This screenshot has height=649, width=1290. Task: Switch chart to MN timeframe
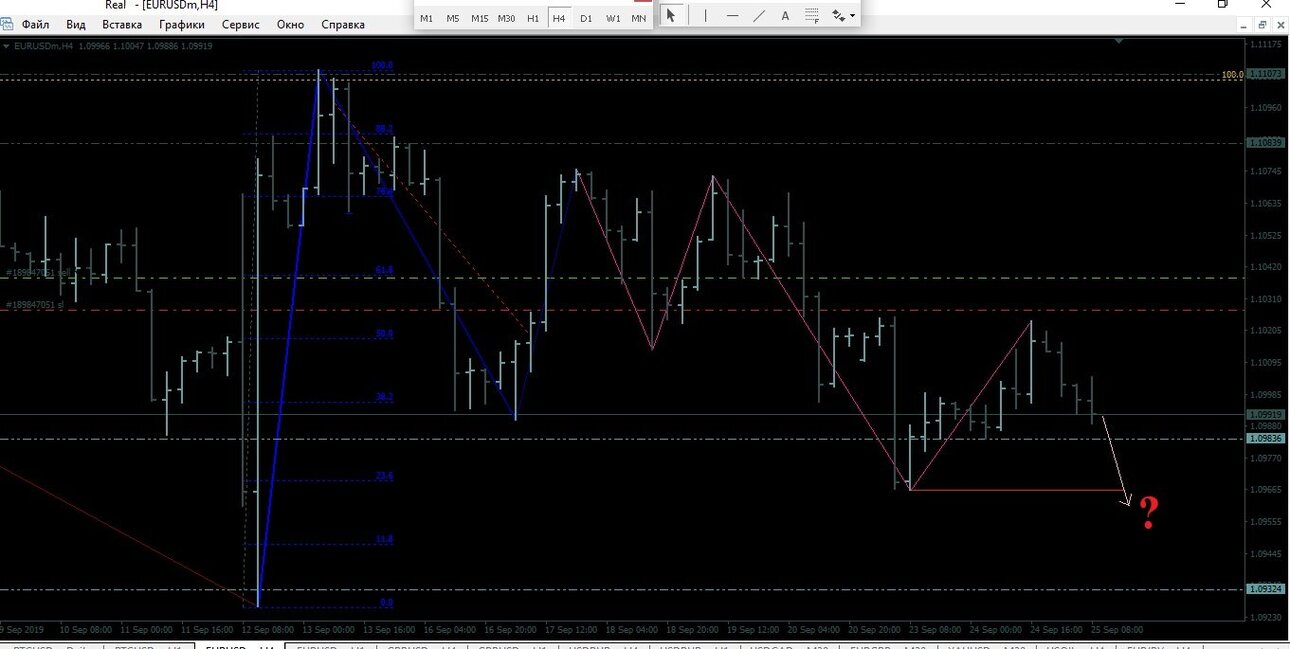pos(639,18)
